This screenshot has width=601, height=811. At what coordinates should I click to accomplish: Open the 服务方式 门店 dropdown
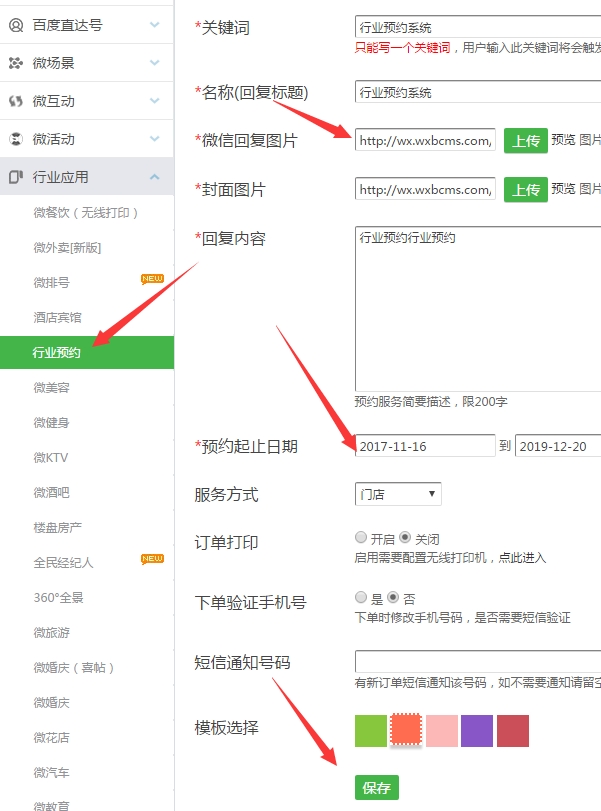(398, 494)
